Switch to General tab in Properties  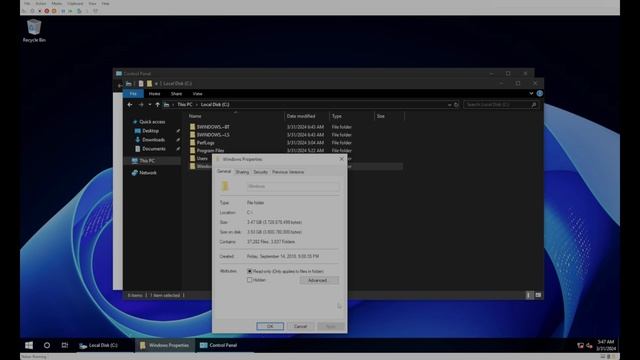(224, 172)
